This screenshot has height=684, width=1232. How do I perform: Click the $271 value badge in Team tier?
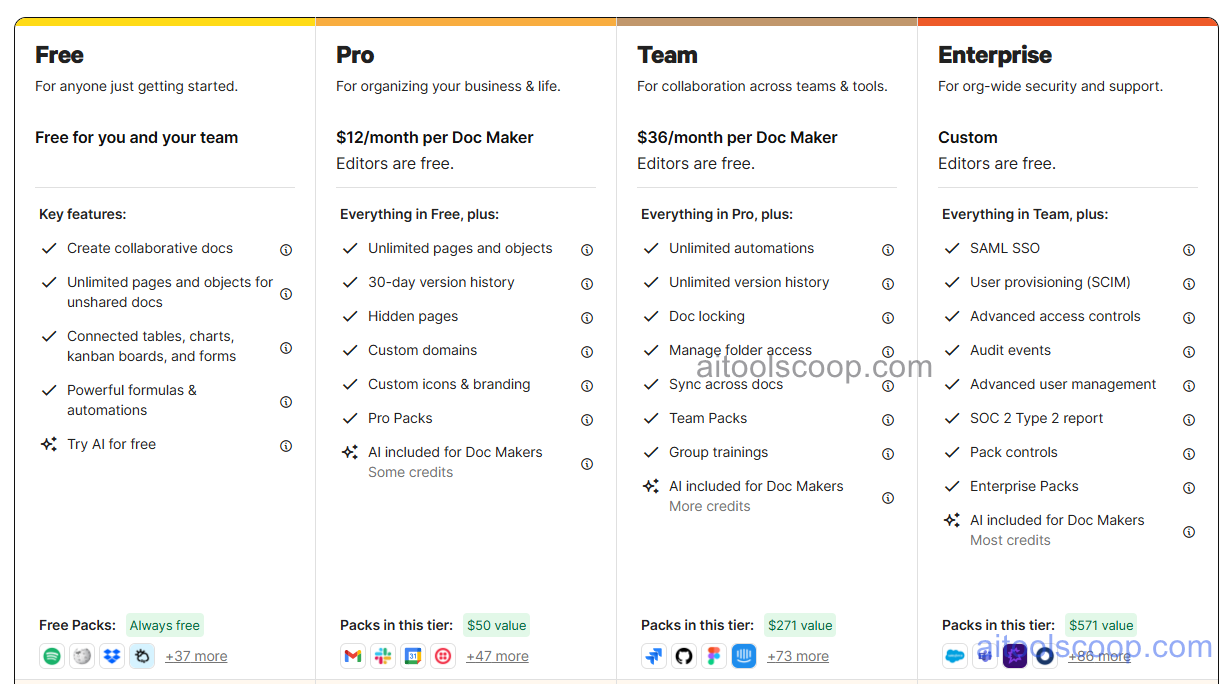tap(800, 624)
